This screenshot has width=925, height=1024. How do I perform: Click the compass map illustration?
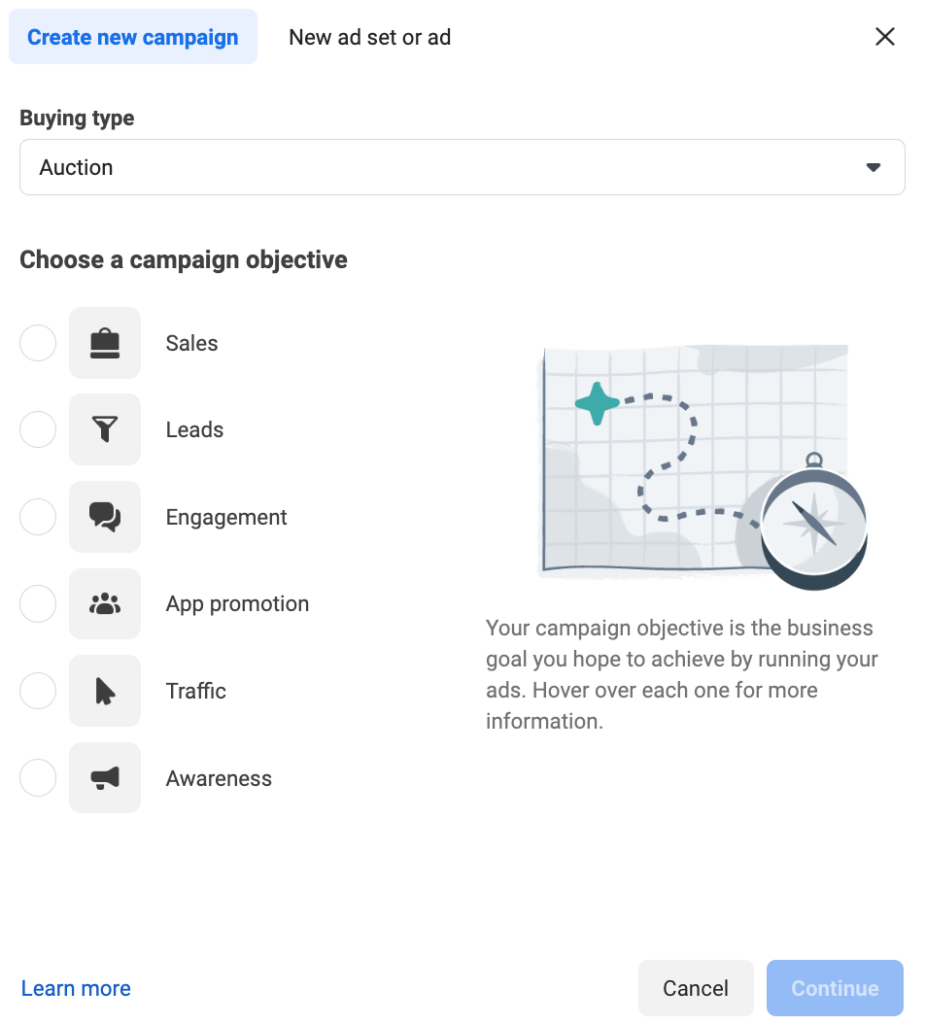tap(703, 466)
